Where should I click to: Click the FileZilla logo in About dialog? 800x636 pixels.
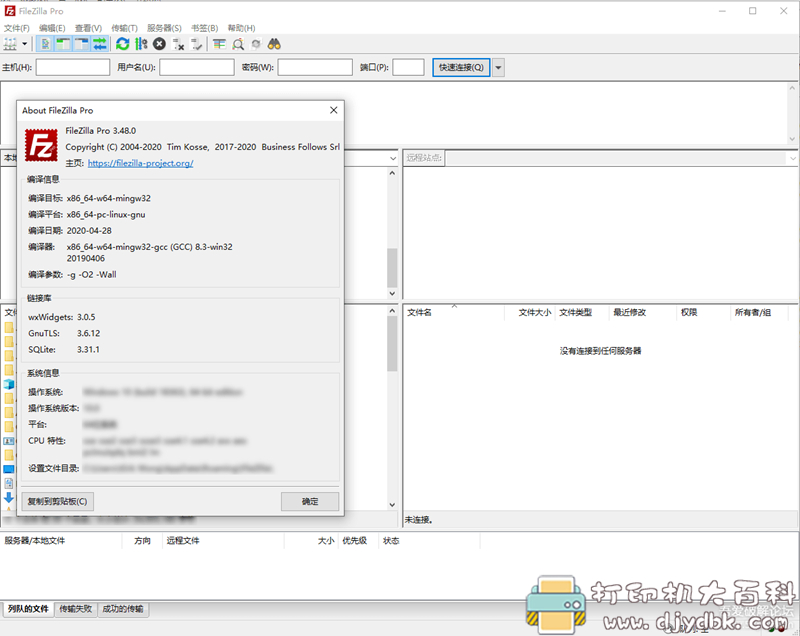pyautogui.click(x=41, y=145)
